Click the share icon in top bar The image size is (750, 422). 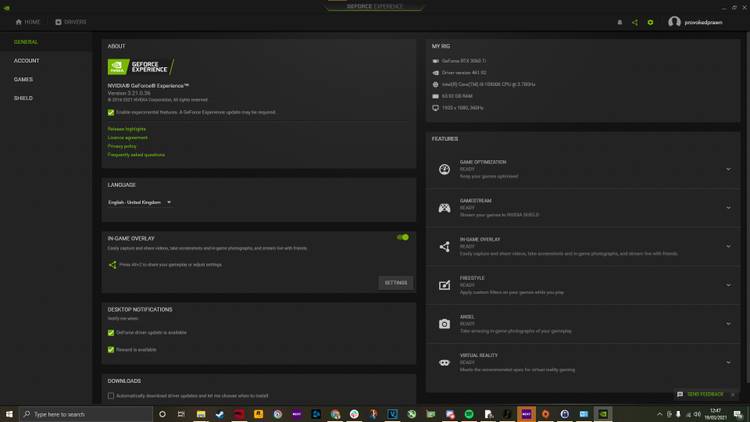(635, 22)
